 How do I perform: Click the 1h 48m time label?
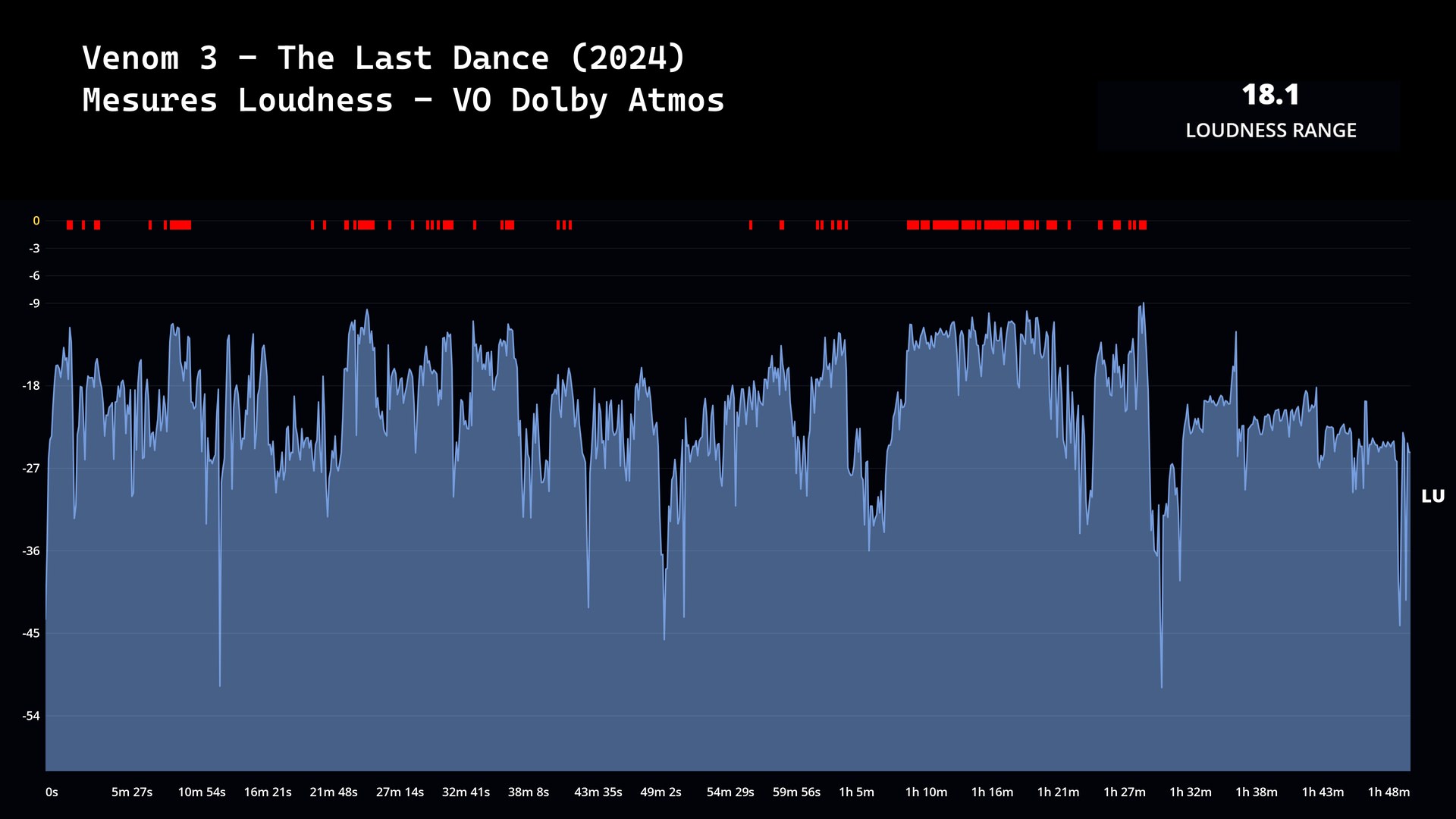click(1389, 792)
